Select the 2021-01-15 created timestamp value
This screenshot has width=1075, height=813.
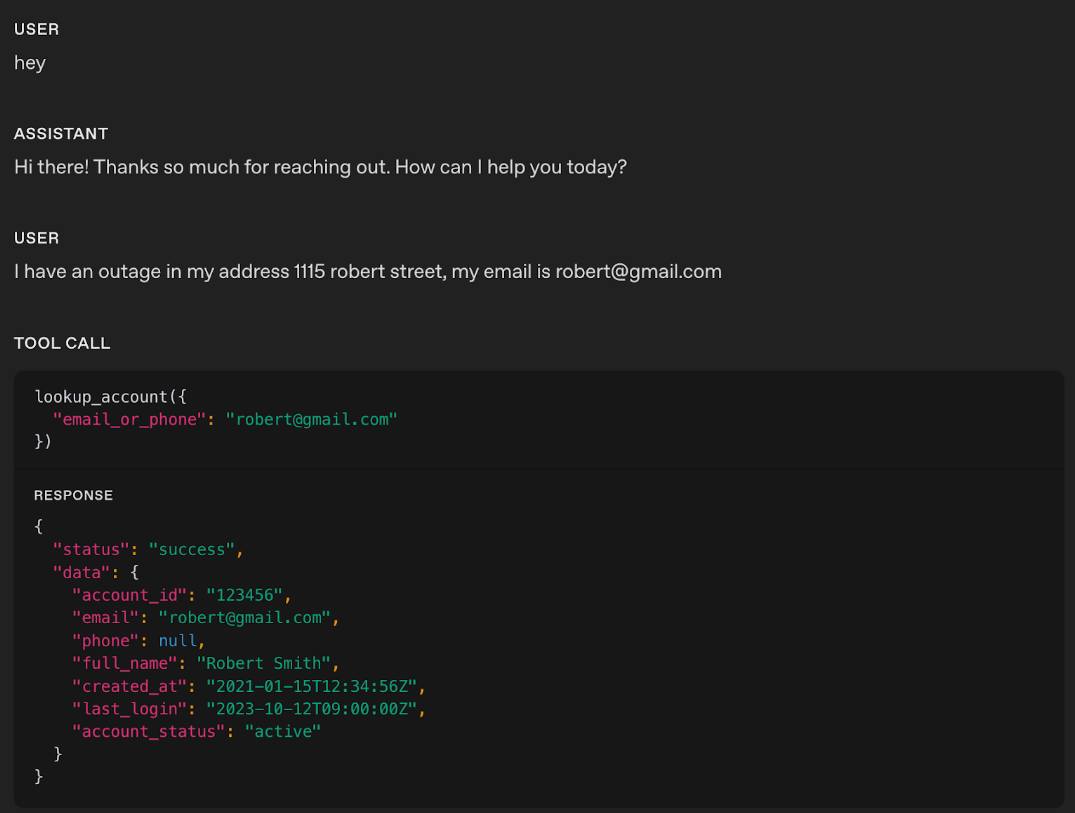[312, 686]
